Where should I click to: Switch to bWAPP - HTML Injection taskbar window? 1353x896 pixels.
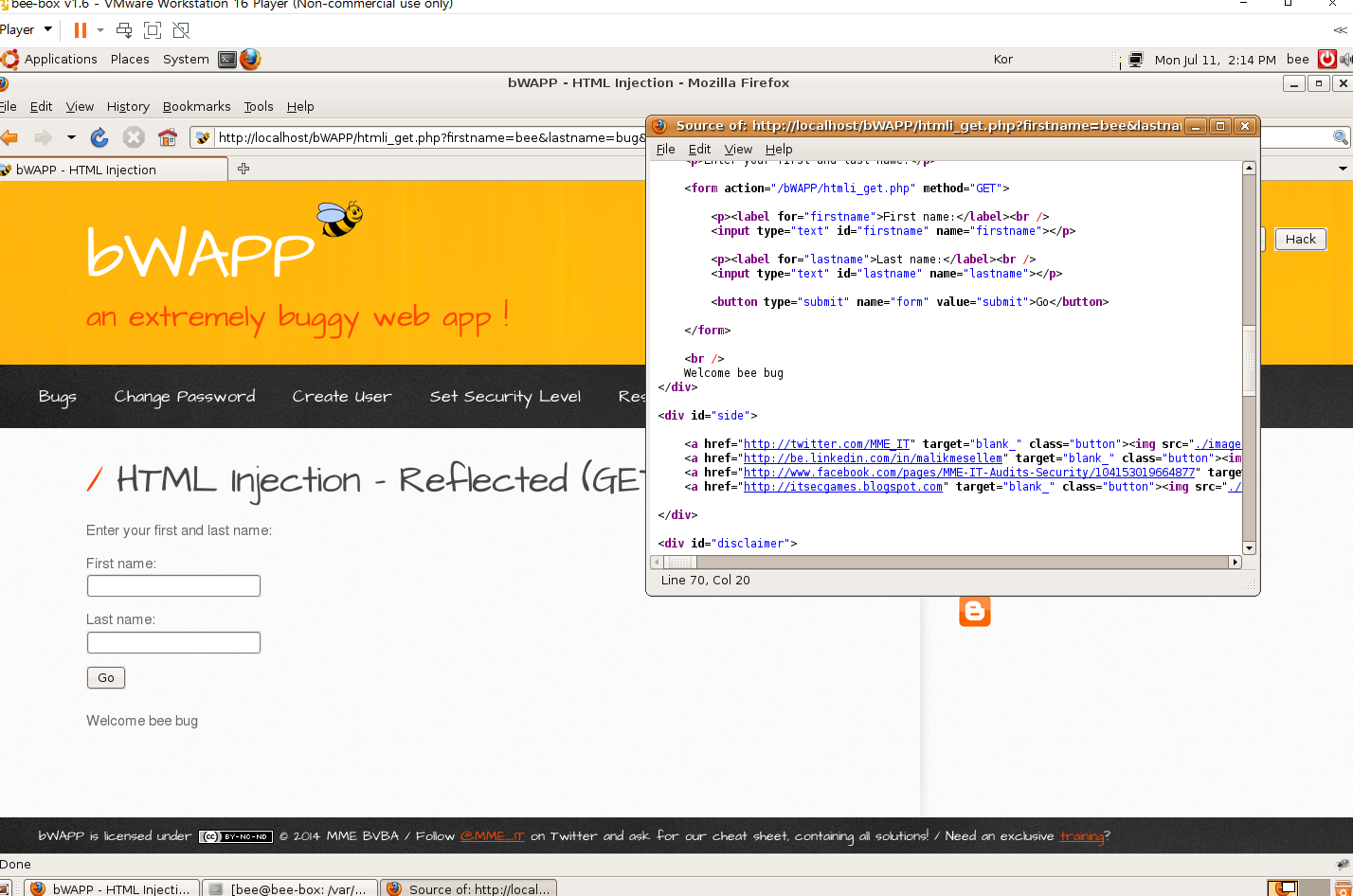(111, 888)
